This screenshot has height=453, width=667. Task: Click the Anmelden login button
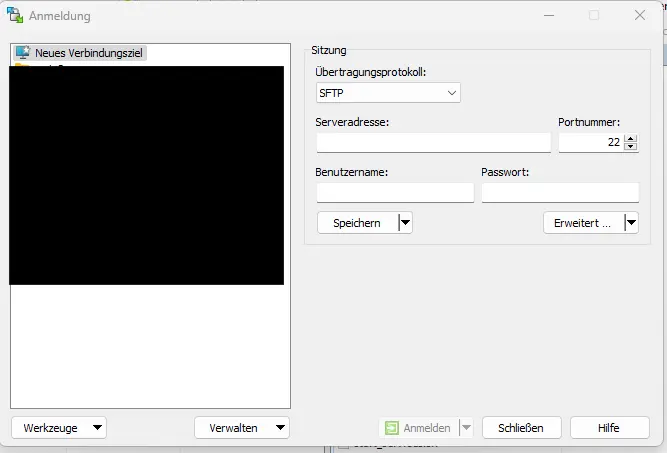point(418,427)
